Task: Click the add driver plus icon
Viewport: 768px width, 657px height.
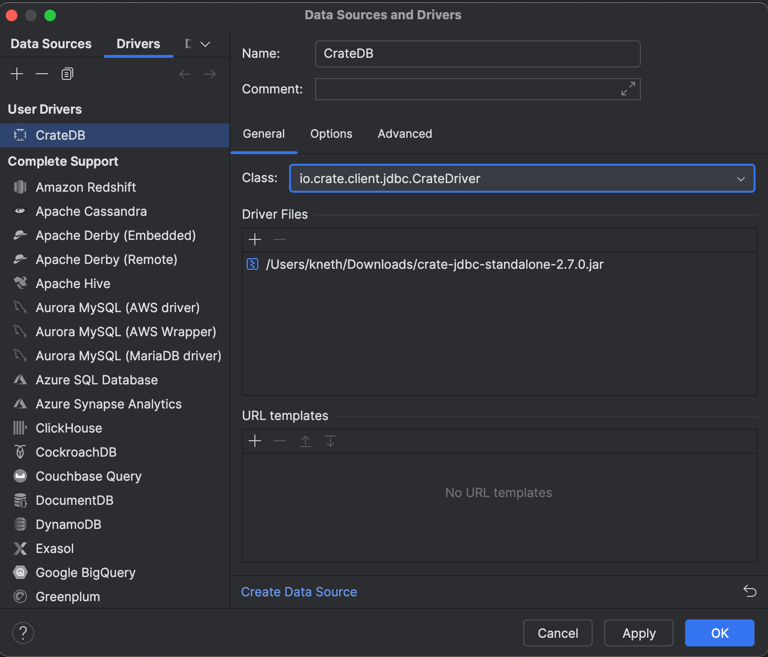Action: coord(17,74)
